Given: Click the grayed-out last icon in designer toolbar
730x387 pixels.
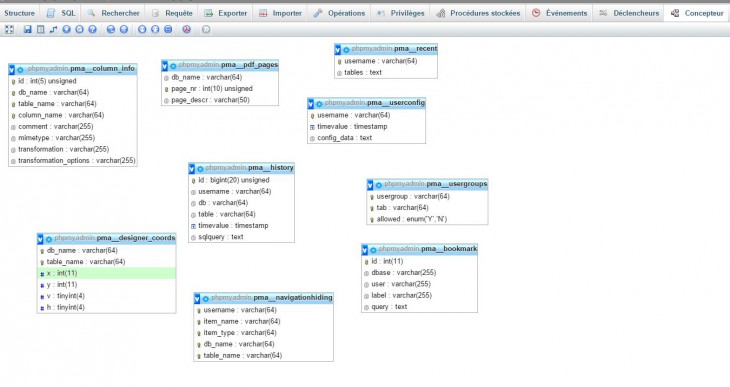Looking at the screenshot, I should click(x=206, y=29).
